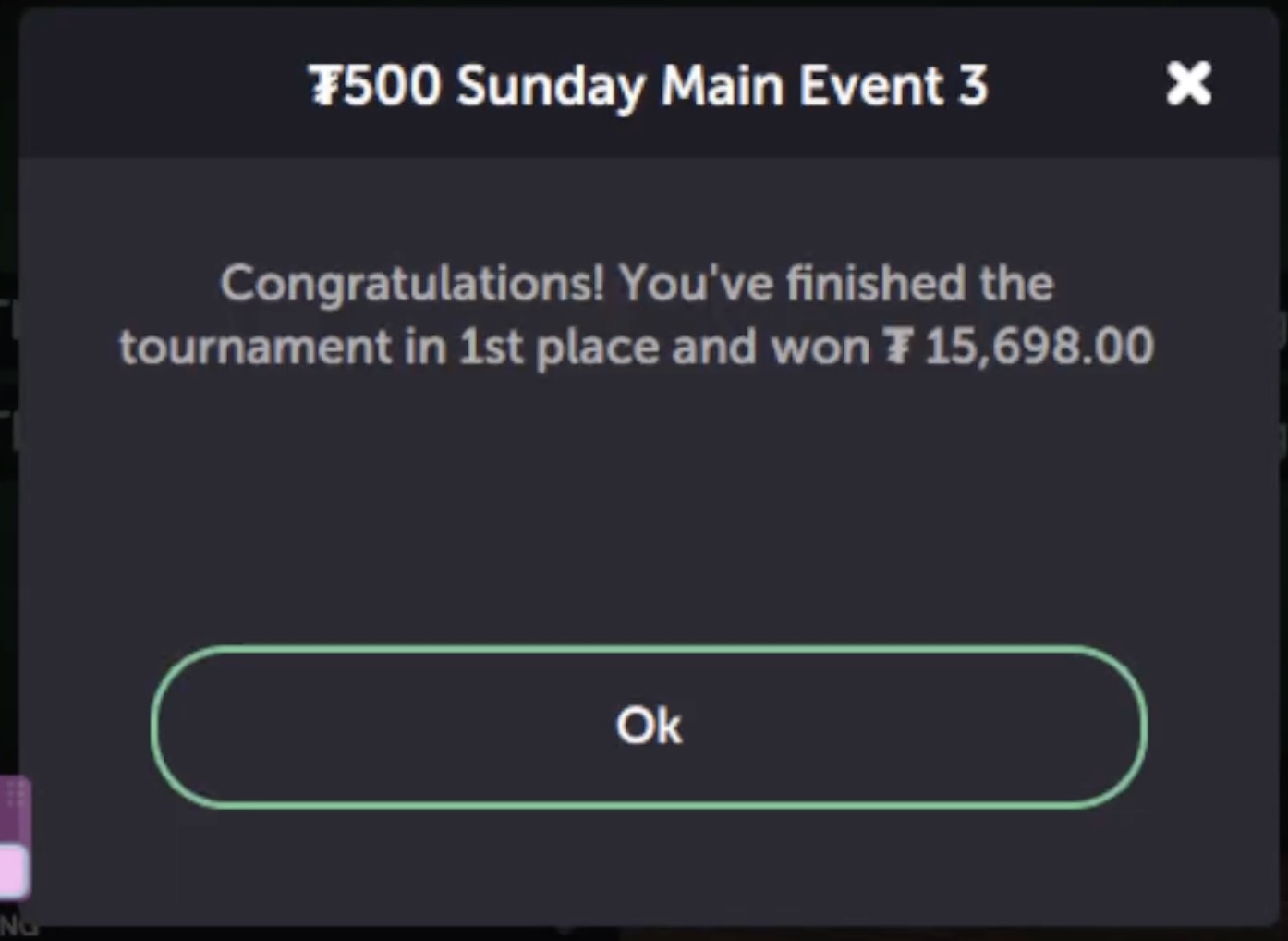
Task: Click the prize amount 15,698.00
Action: 1039,348
